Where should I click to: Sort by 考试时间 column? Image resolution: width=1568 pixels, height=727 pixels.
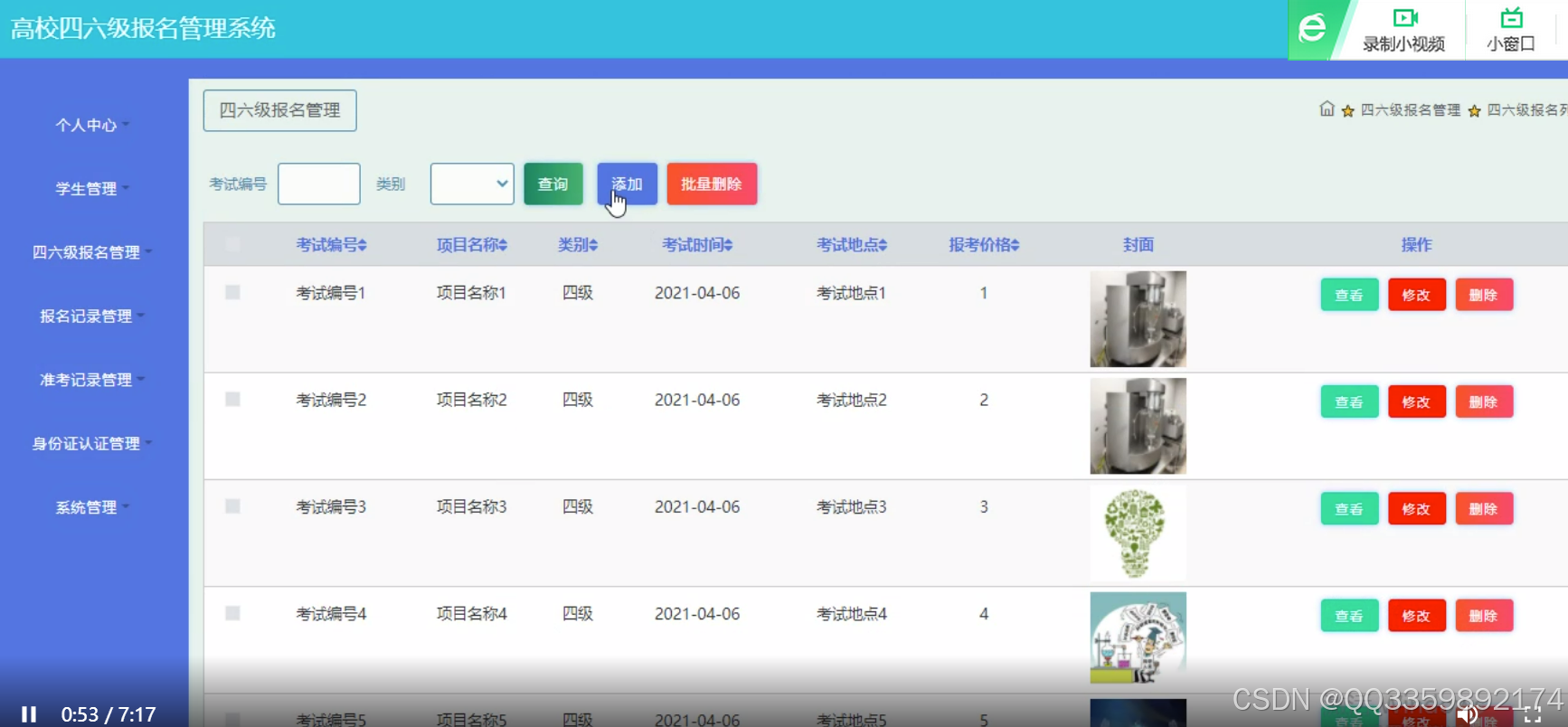(x=697, y=244)
